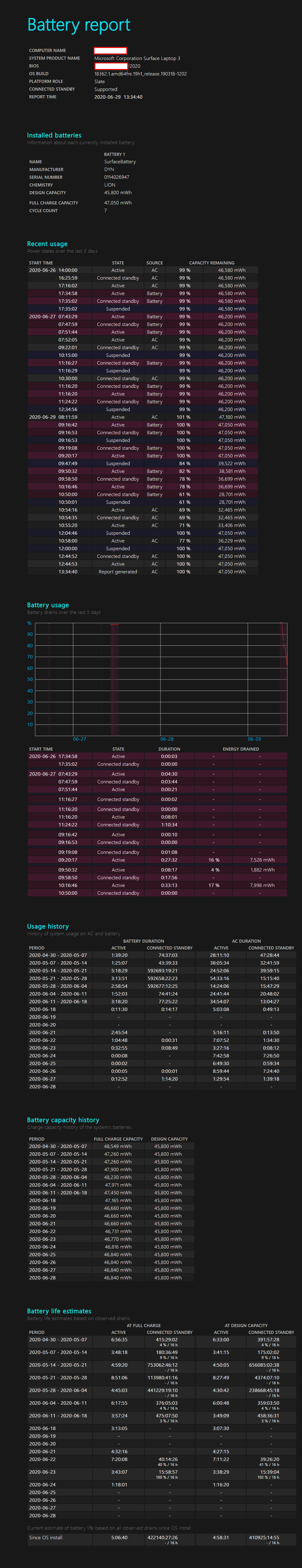Select manufacturer value "DYN"
This screenshot has width=302, height=1568.
[109, 170]
